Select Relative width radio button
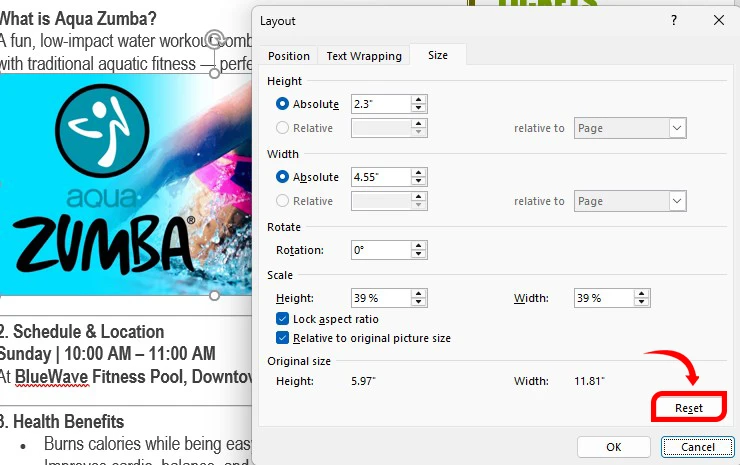This screenshot has height=465, width=740. [282, 201]
